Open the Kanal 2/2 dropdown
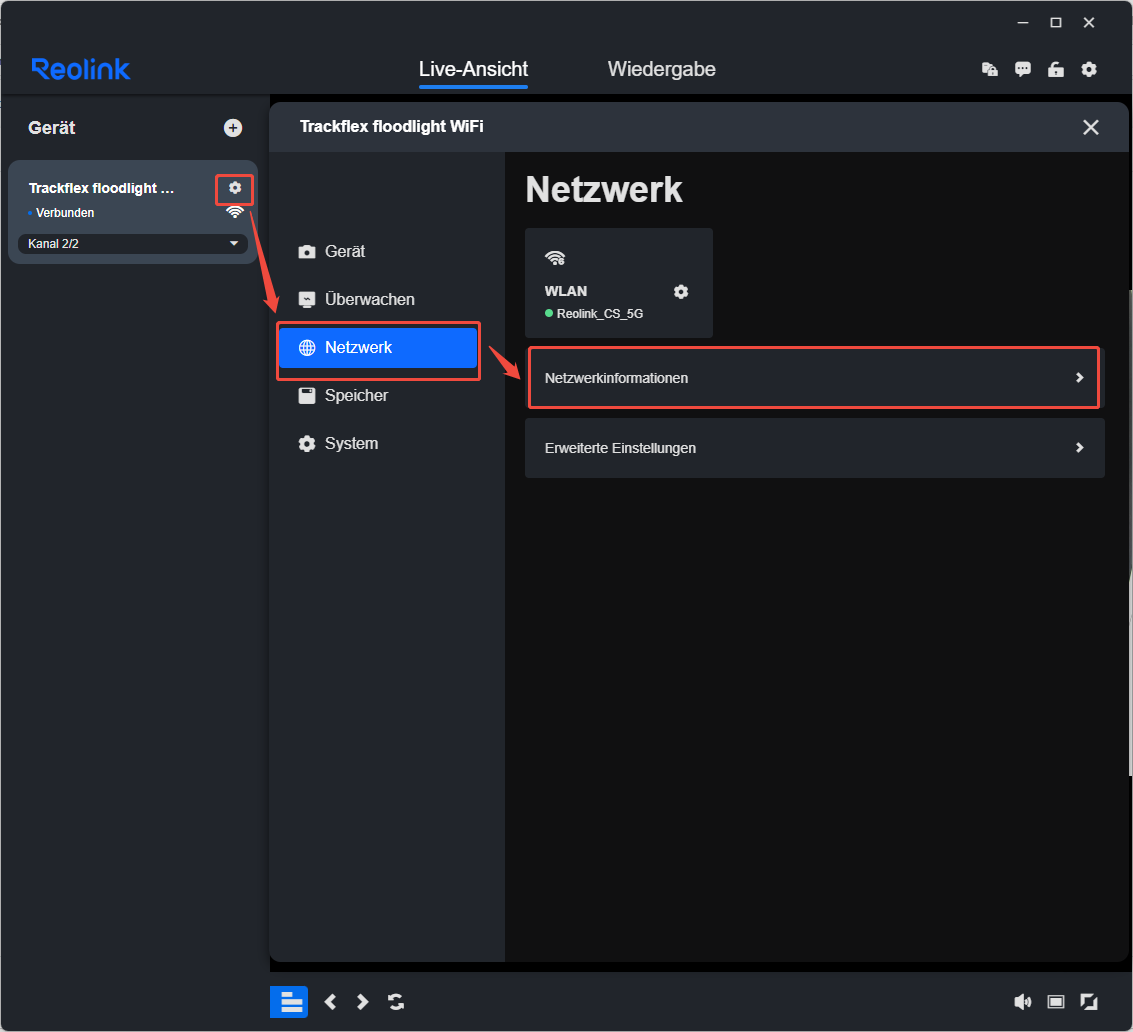The width and height of the screenshot is (1133, 1032). pyautogui.click(x=132, y=244)
